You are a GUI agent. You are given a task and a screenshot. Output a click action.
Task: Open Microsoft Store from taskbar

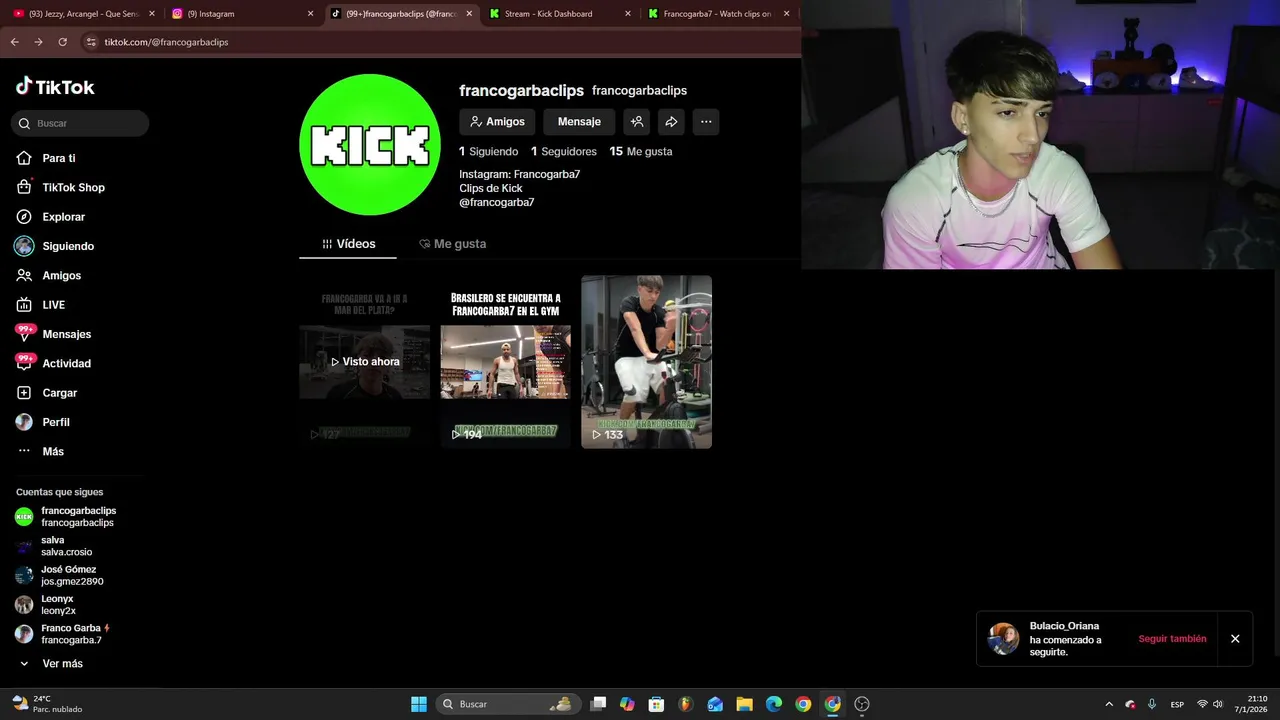click(656, 704)
